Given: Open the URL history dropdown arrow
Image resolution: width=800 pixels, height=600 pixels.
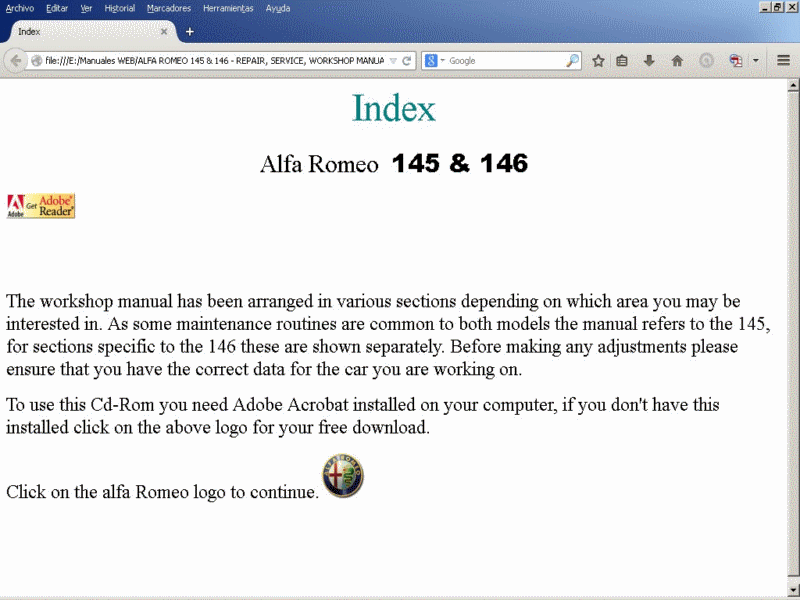Looking at the screenshot, I should tap(393, 61).
